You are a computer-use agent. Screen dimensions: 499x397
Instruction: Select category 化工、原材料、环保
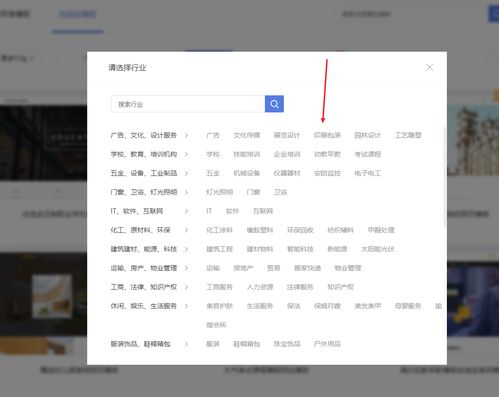[x=140, y=230]
